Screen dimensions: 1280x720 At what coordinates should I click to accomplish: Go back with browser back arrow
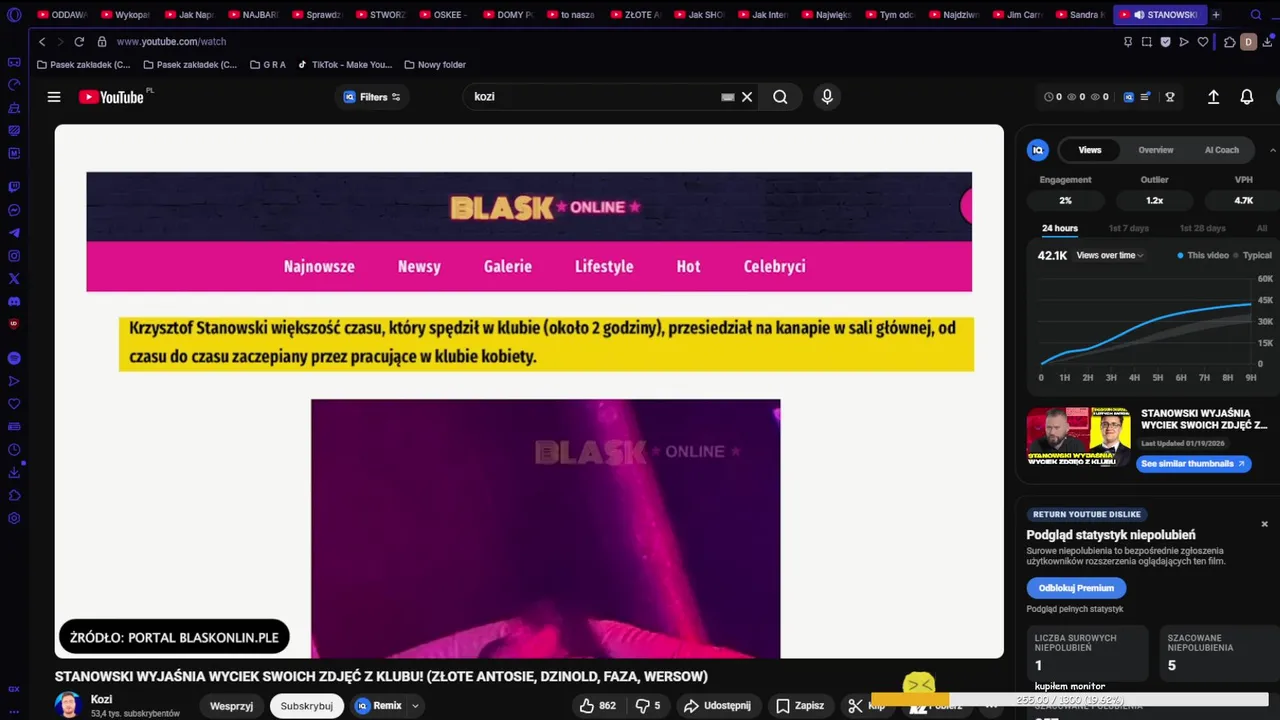point(41,42)
